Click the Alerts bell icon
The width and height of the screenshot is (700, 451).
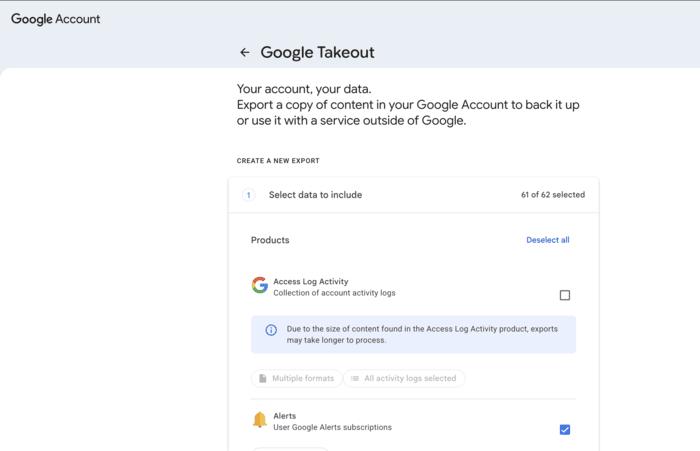[259, 420]
